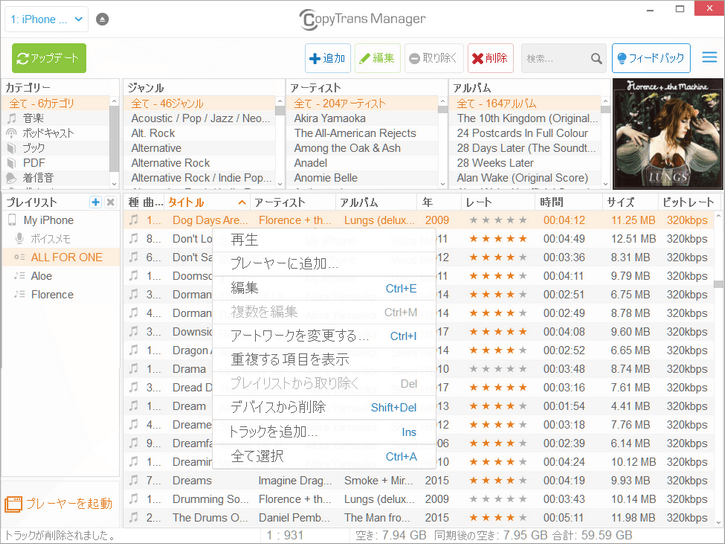Open the iPhone device dropdown
Viewport: 725px width, 544px height.
coord(46,19)
